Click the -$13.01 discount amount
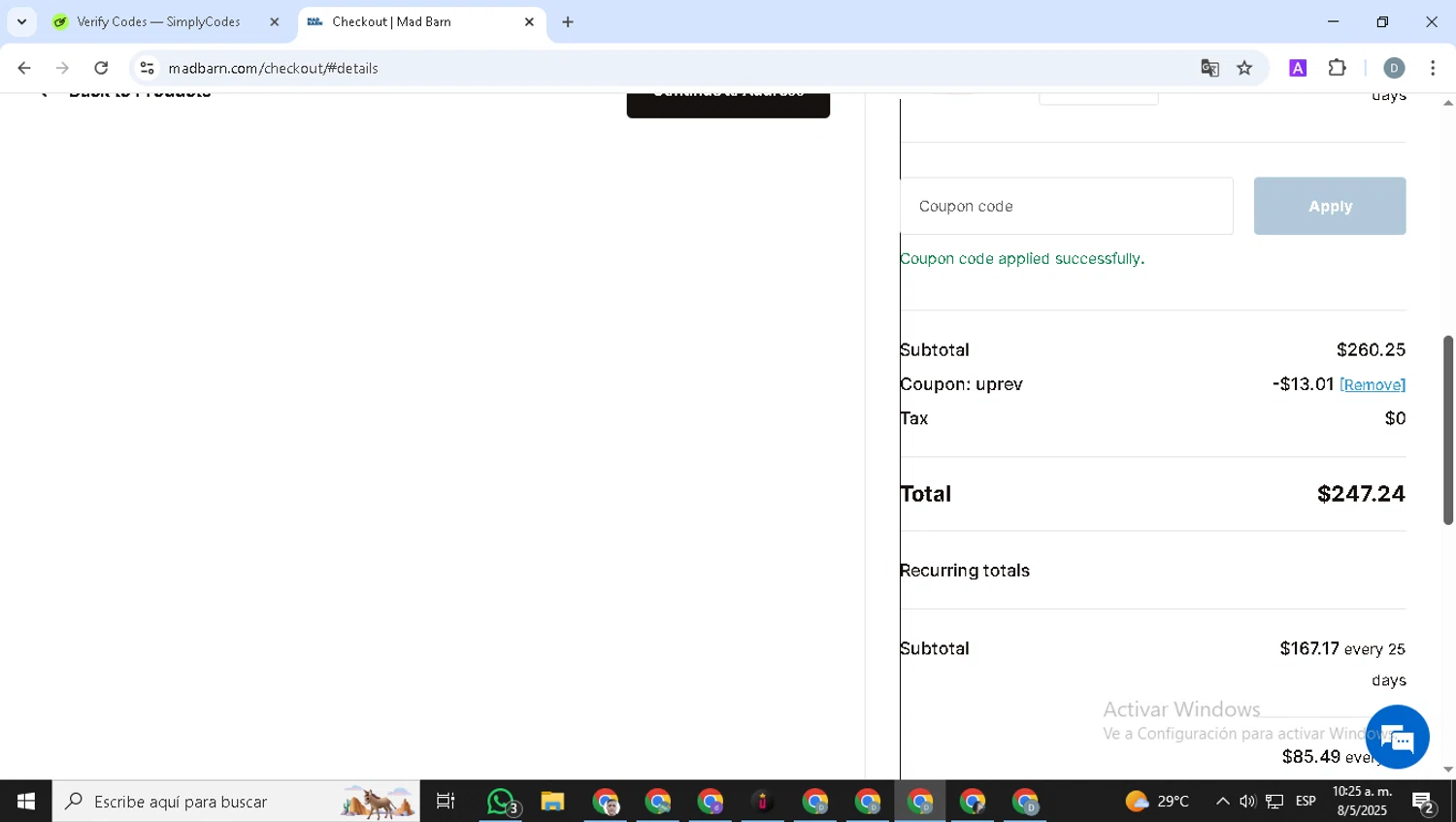 point(1303,384)
